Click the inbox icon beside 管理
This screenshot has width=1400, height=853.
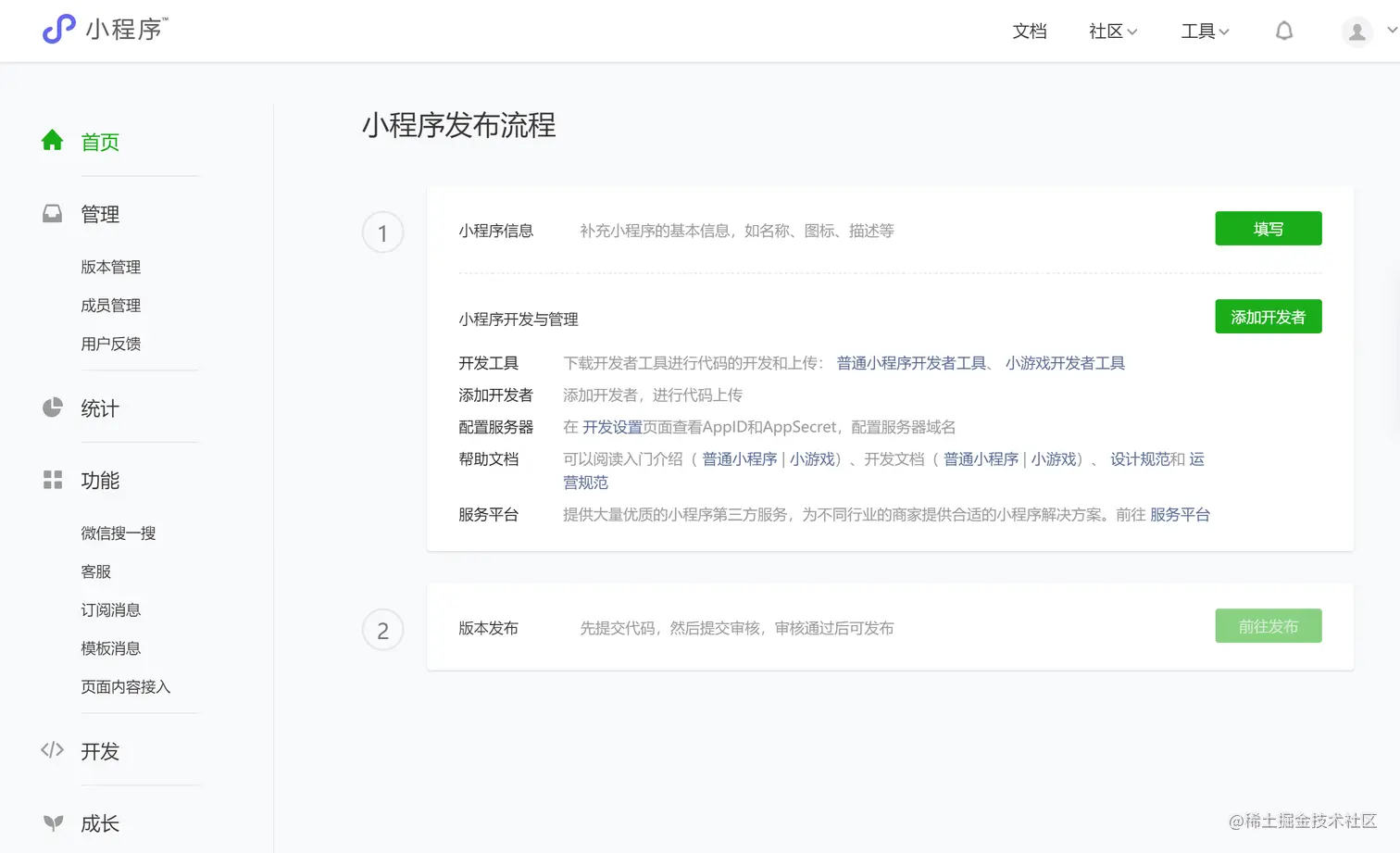(x=52, y=213)
